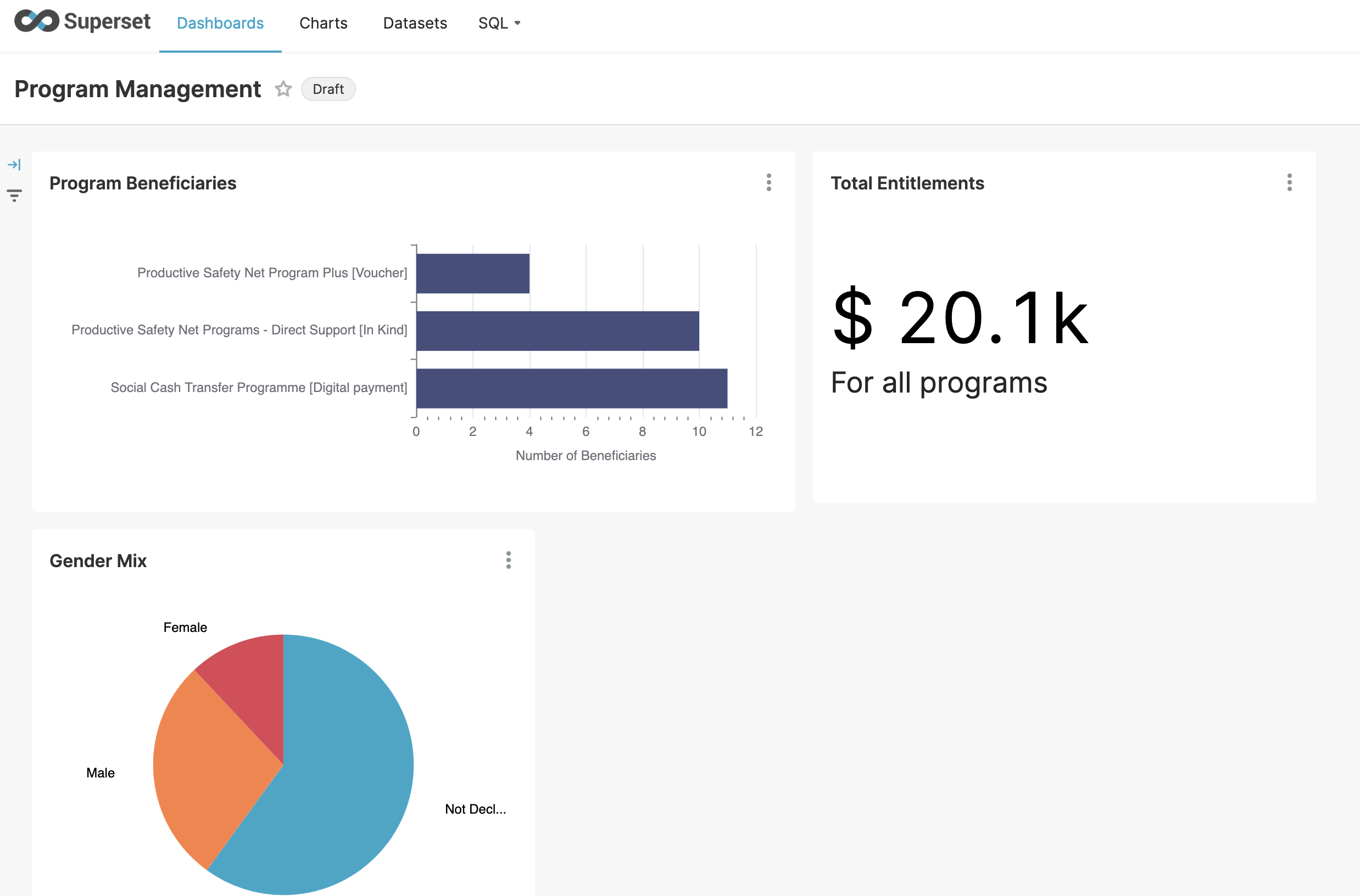Click the Social Cash Transfer Programme bar

point(572,389)
